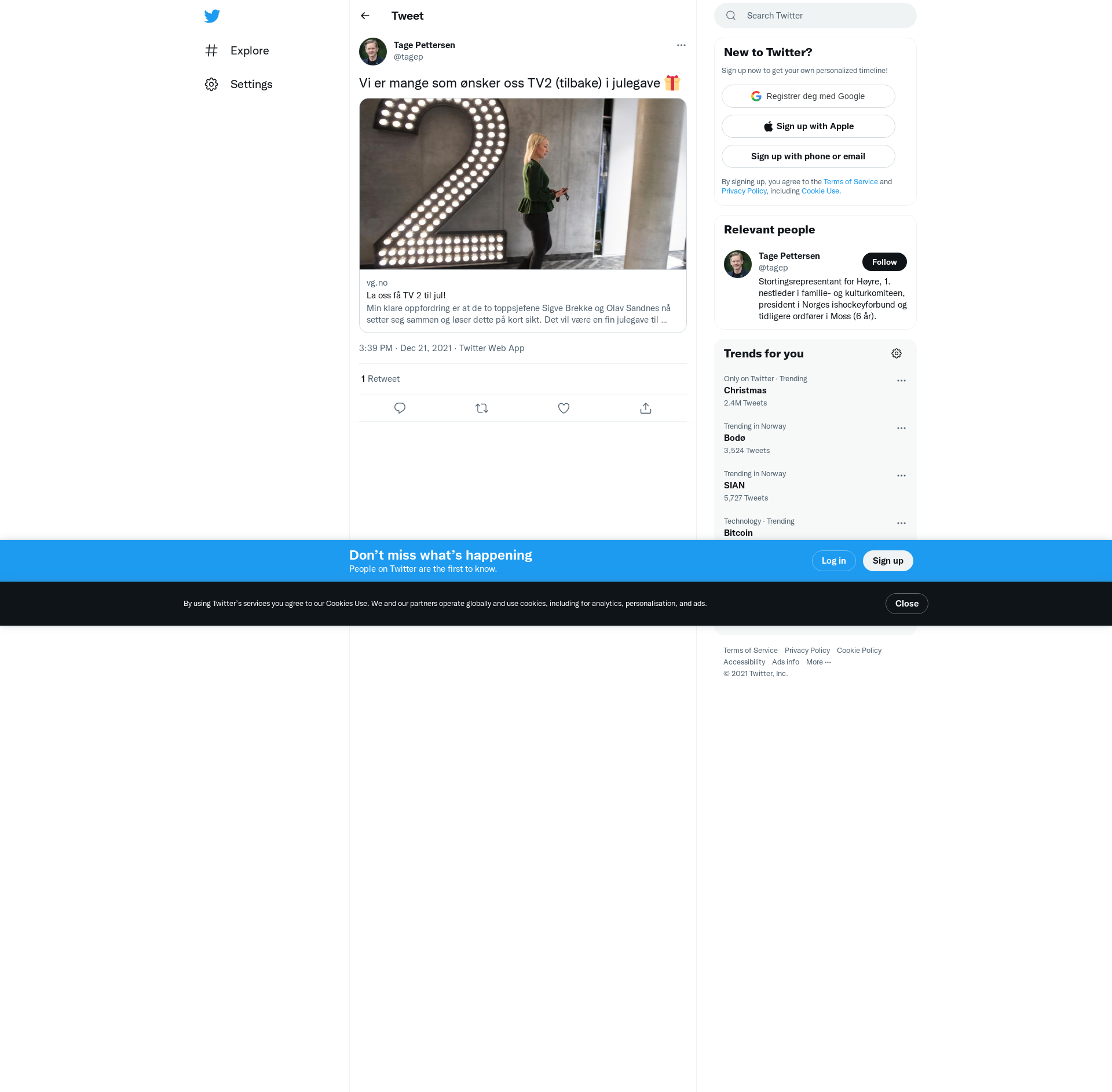
Task: Click Sign up with Apple
Action: tap(809, 126)
